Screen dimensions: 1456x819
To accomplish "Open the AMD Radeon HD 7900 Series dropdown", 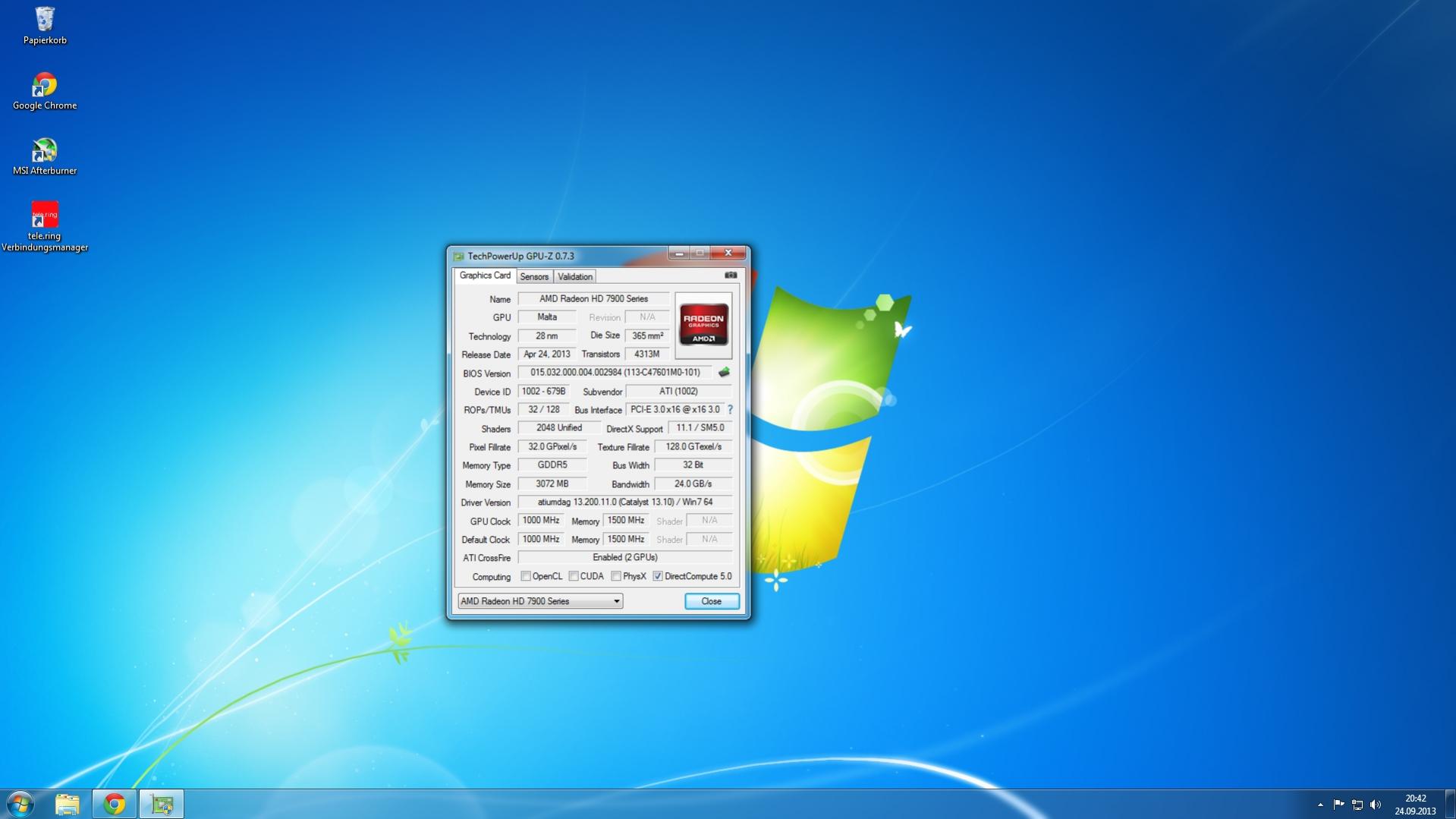I will click(x=540, y=601).
